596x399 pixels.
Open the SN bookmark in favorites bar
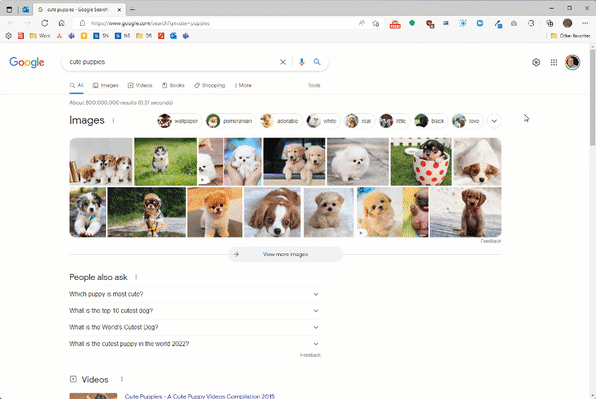point(101,36)
